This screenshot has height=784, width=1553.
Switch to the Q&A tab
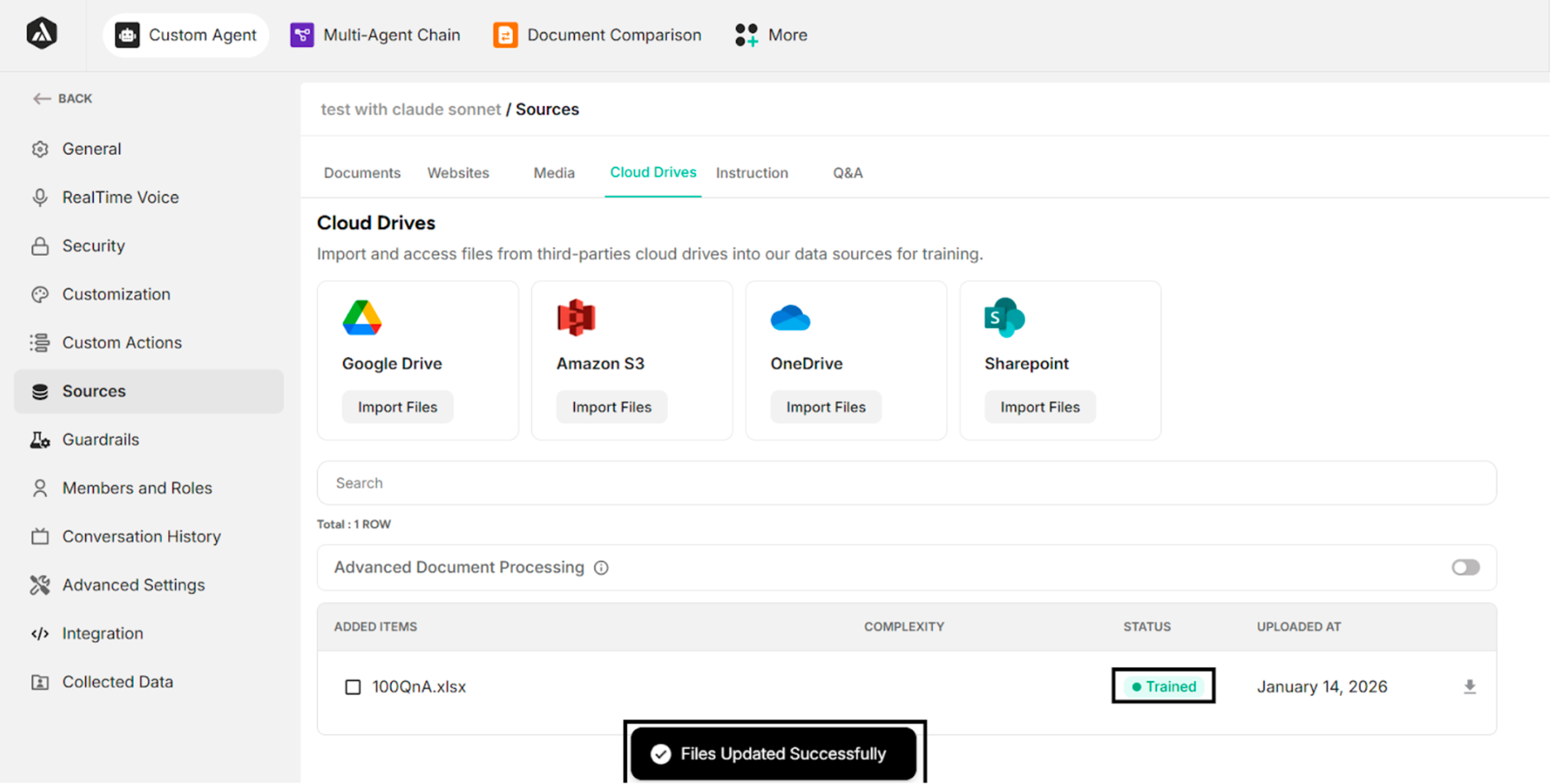coord(847,173)
